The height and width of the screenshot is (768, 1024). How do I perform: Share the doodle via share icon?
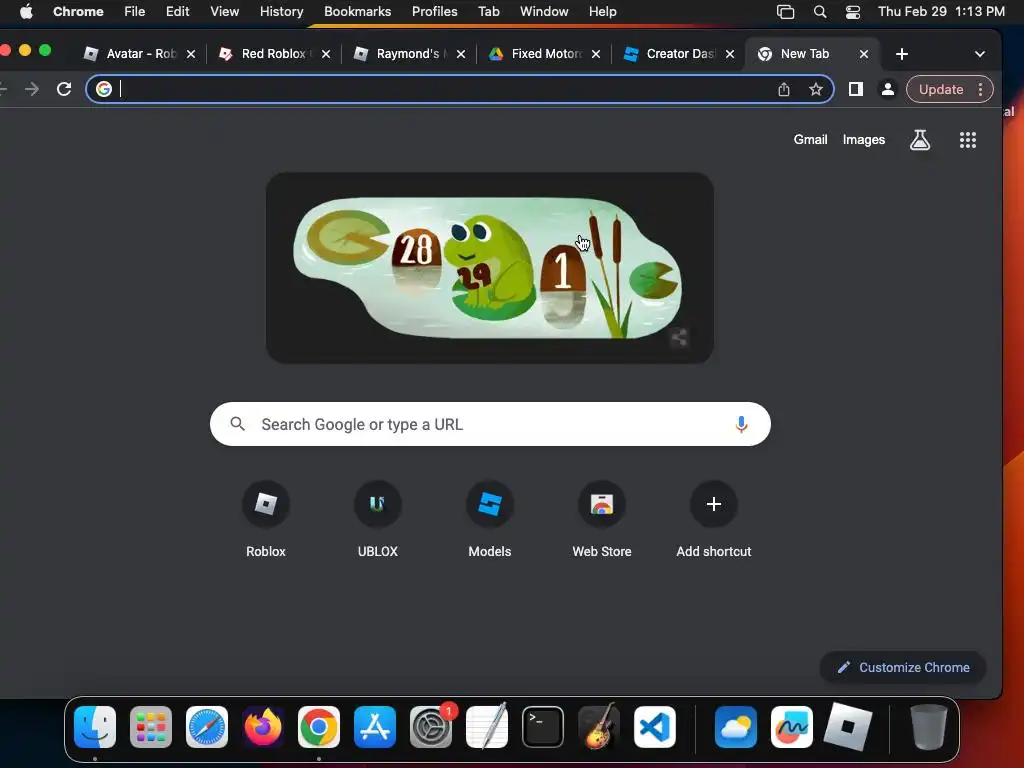pos(679,338)
